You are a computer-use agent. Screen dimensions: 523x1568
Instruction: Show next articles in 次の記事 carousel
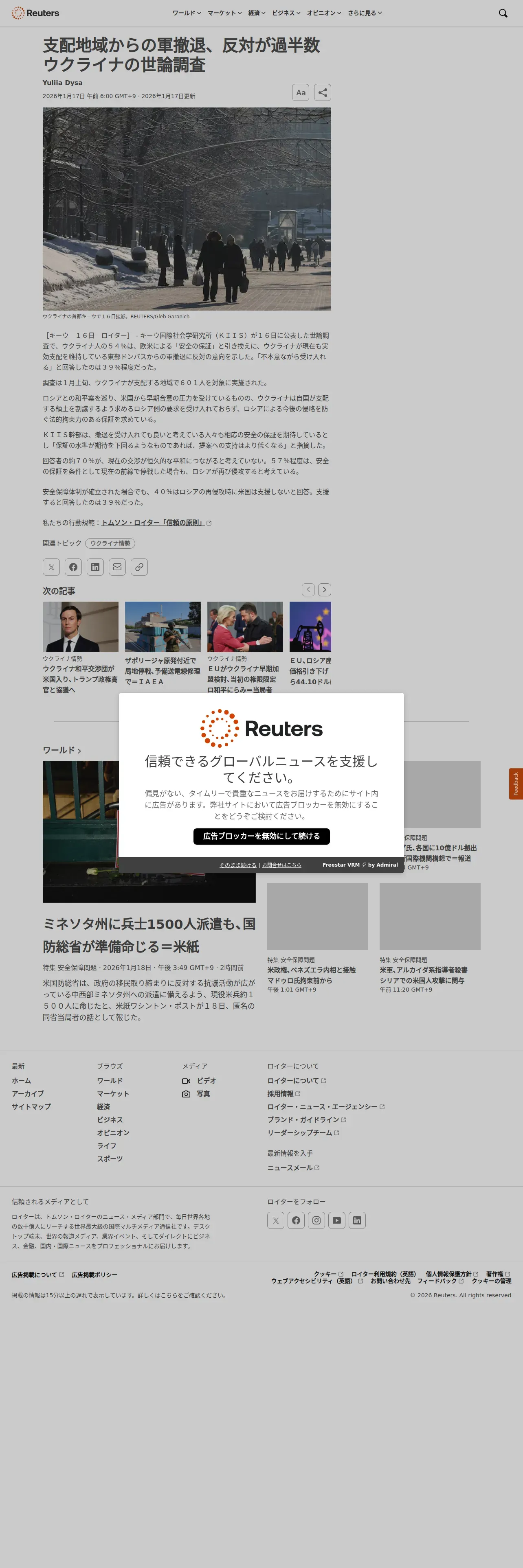(x=325, y=589)
